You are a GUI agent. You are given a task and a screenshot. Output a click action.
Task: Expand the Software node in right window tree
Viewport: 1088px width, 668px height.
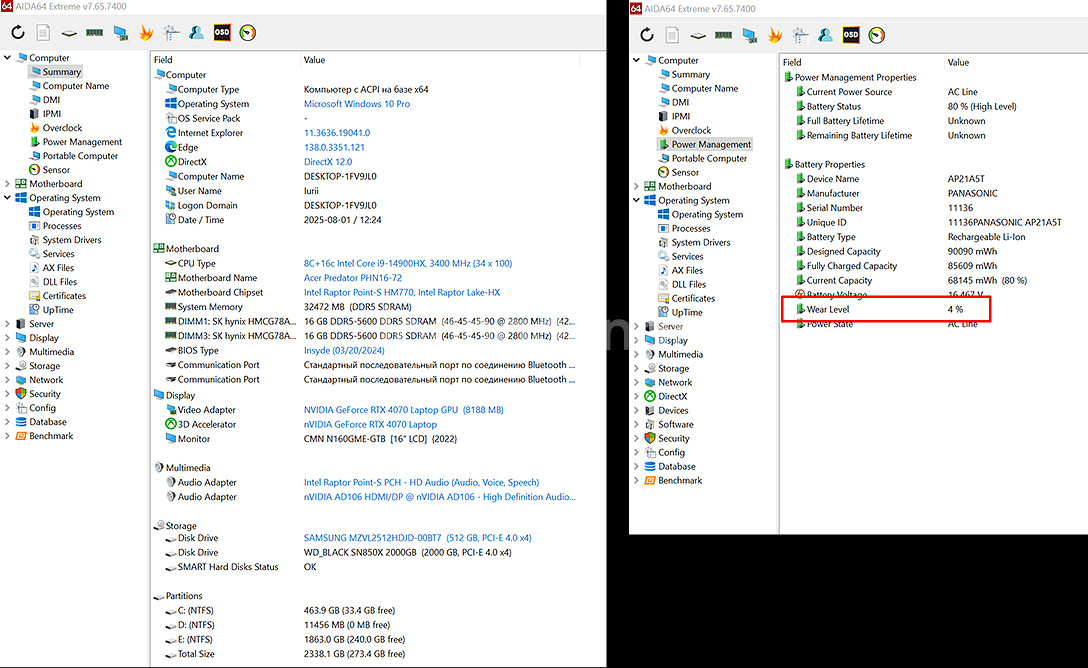[x=636, y=424]
